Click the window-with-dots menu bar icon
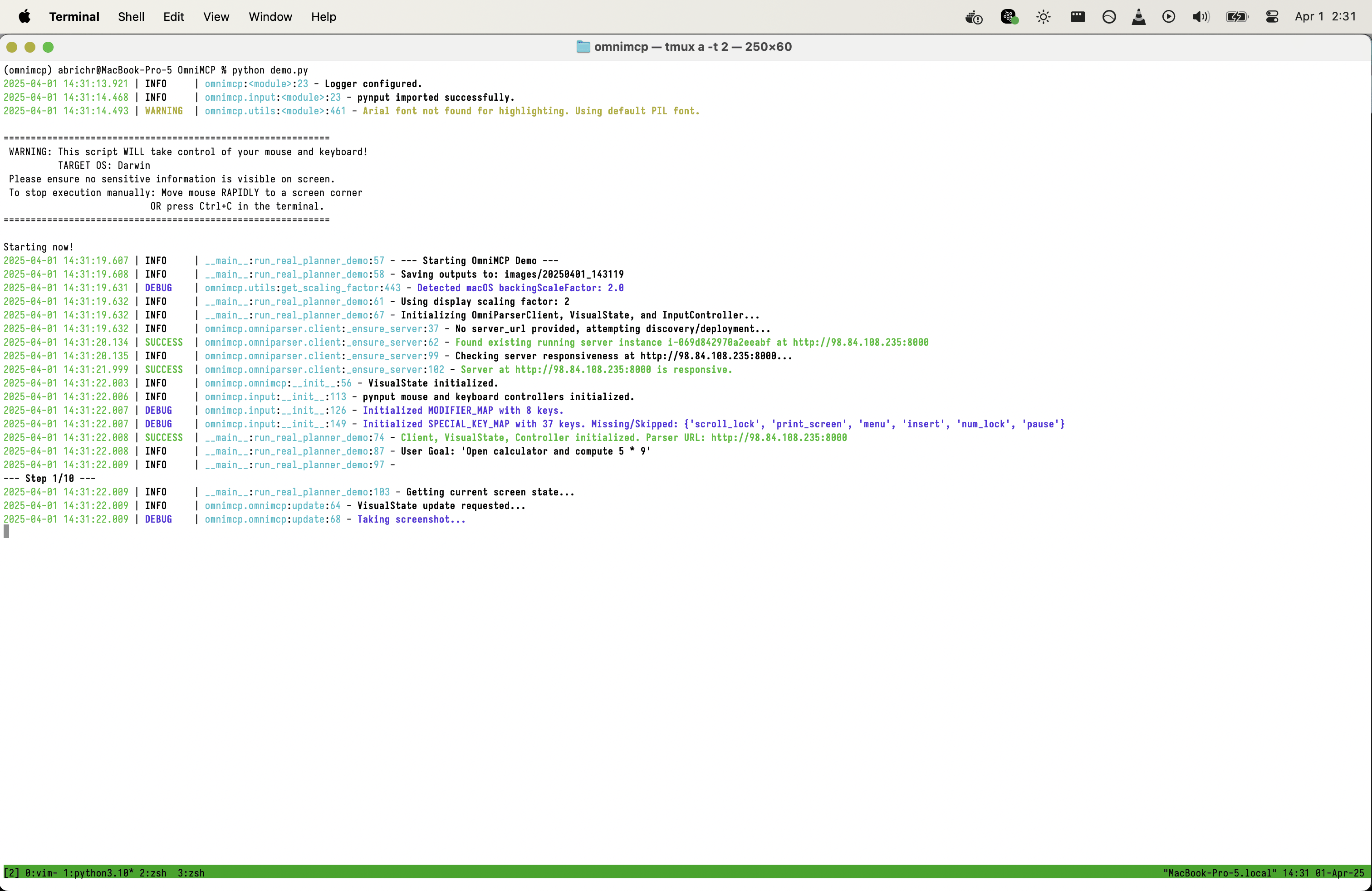Screen dimensions: 1372x891 pyautogui.click(x=1078, y=17)
